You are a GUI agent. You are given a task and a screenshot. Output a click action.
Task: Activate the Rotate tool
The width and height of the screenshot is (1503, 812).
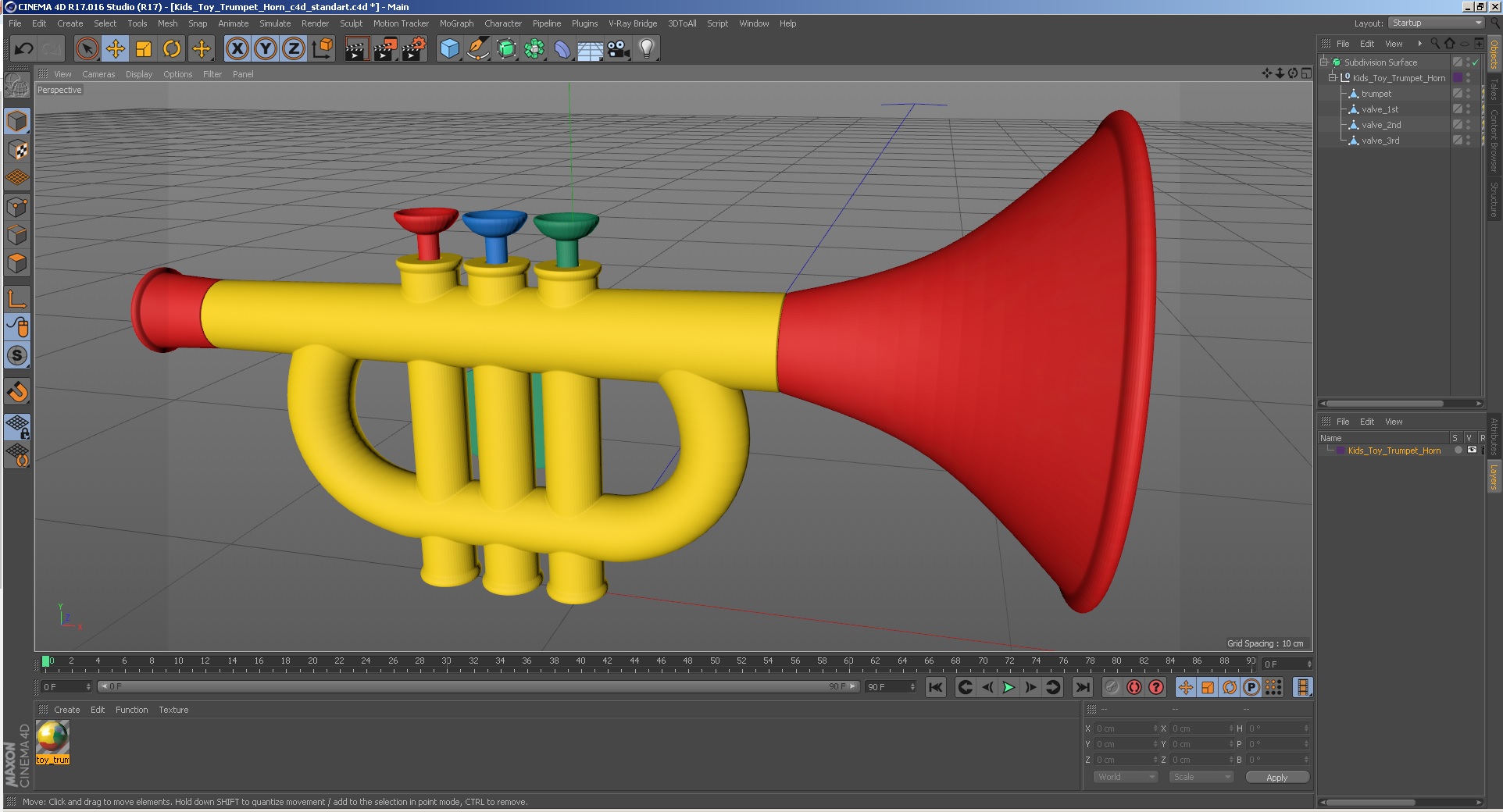click(x=172, y=49)
